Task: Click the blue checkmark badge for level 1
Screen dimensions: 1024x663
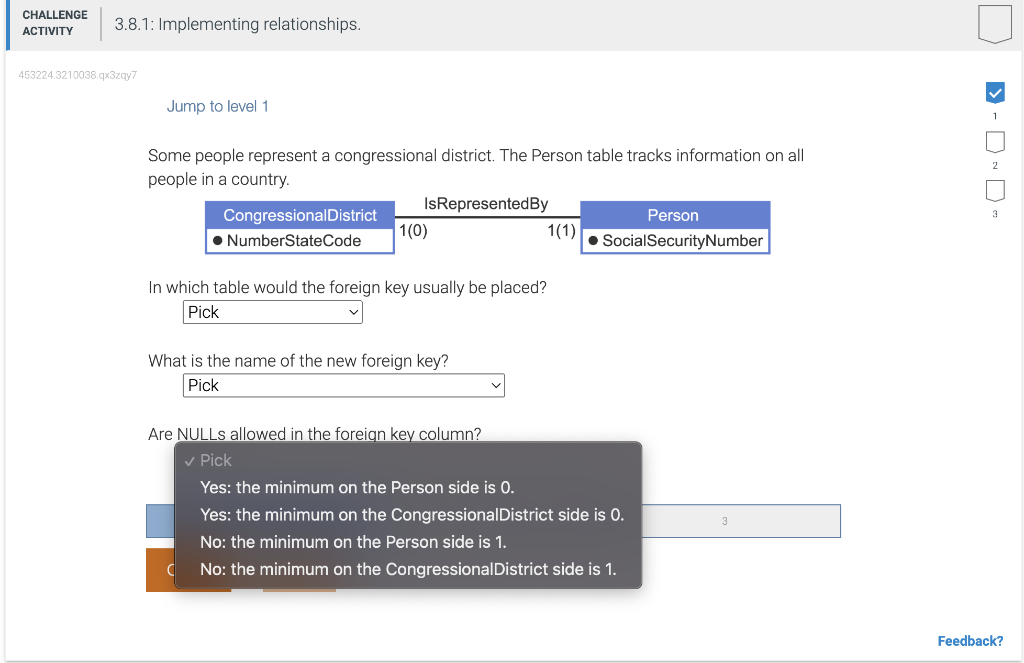Action: tap(995, 92)
